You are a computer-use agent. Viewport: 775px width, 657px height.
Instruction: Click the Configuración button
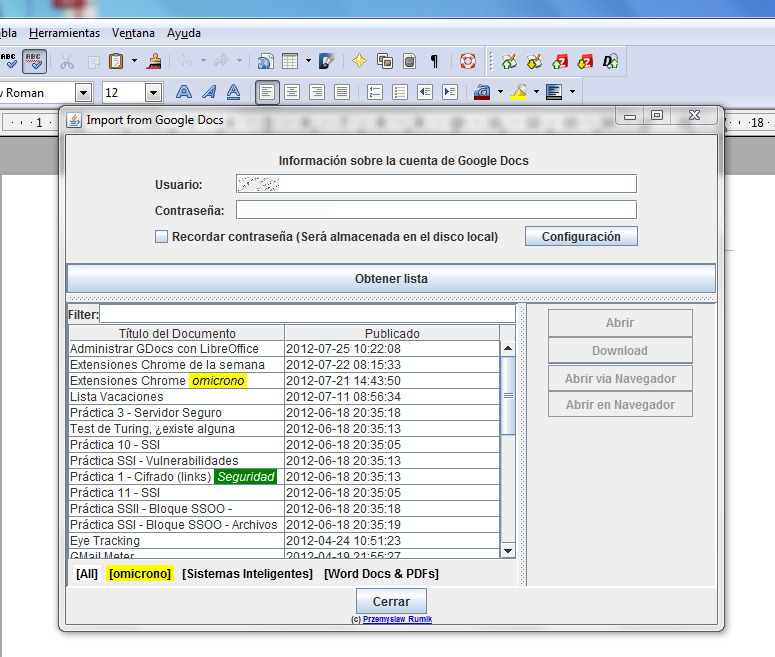(x=581, y=236)
